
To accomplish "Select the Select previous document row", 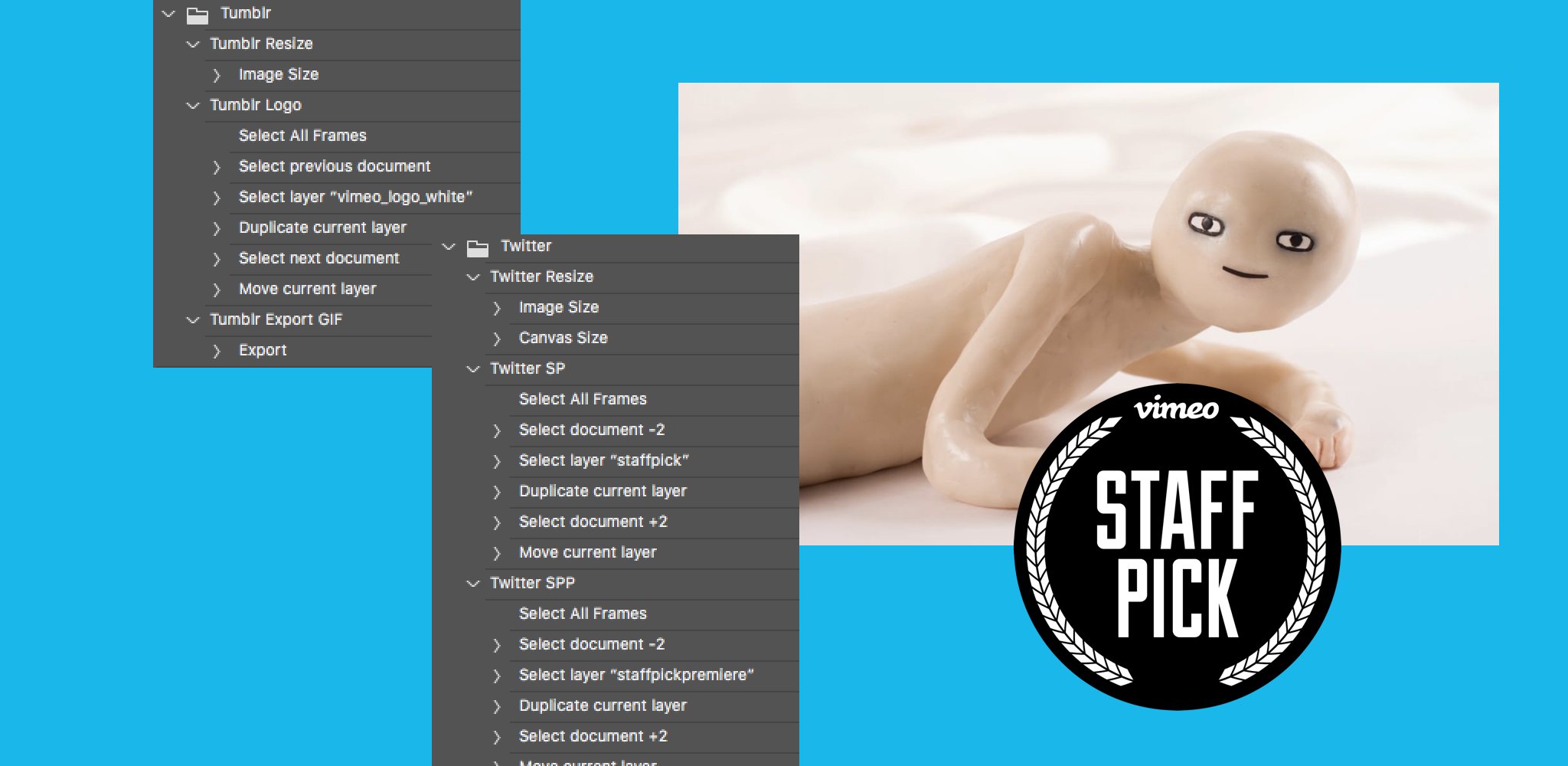I will [x=335, y=166].
